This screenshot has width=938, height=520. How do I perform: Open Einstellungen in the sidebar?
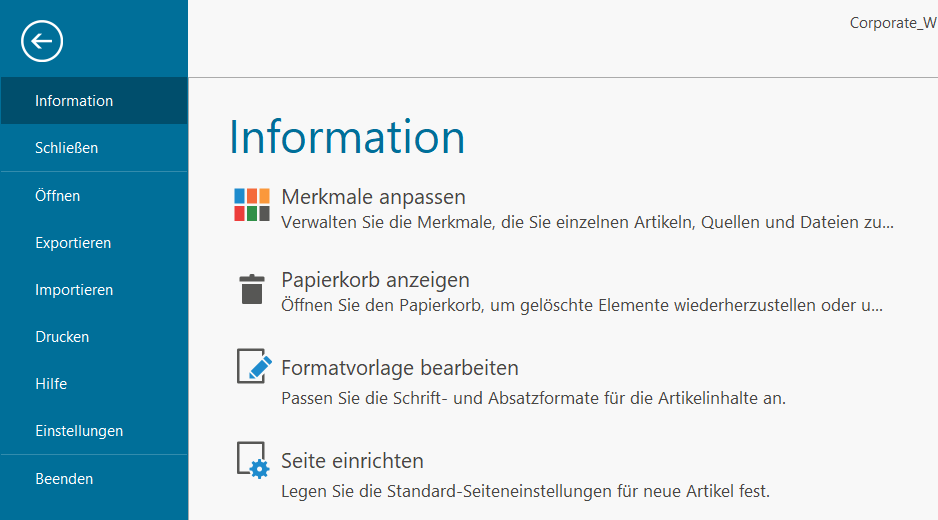click(x=94, y=431)
